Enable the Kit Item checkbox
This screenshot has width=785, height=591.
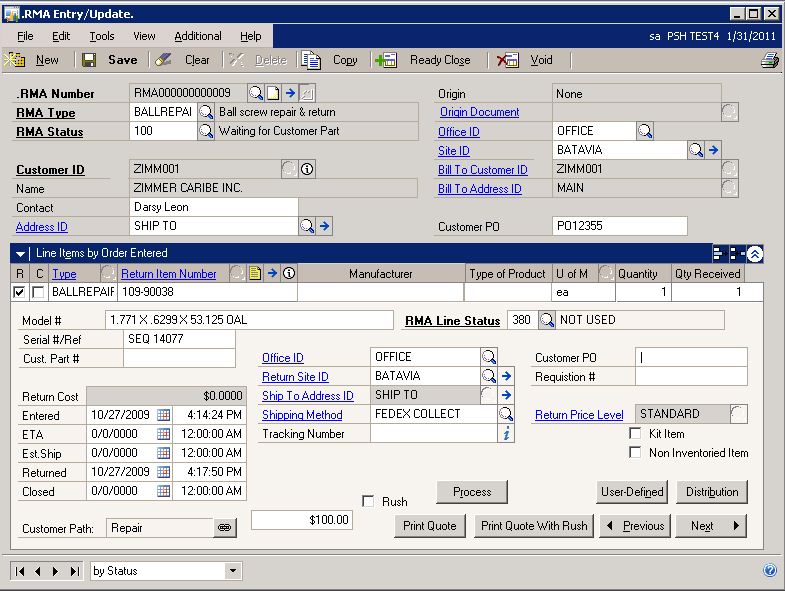click(x=635, y=433)
